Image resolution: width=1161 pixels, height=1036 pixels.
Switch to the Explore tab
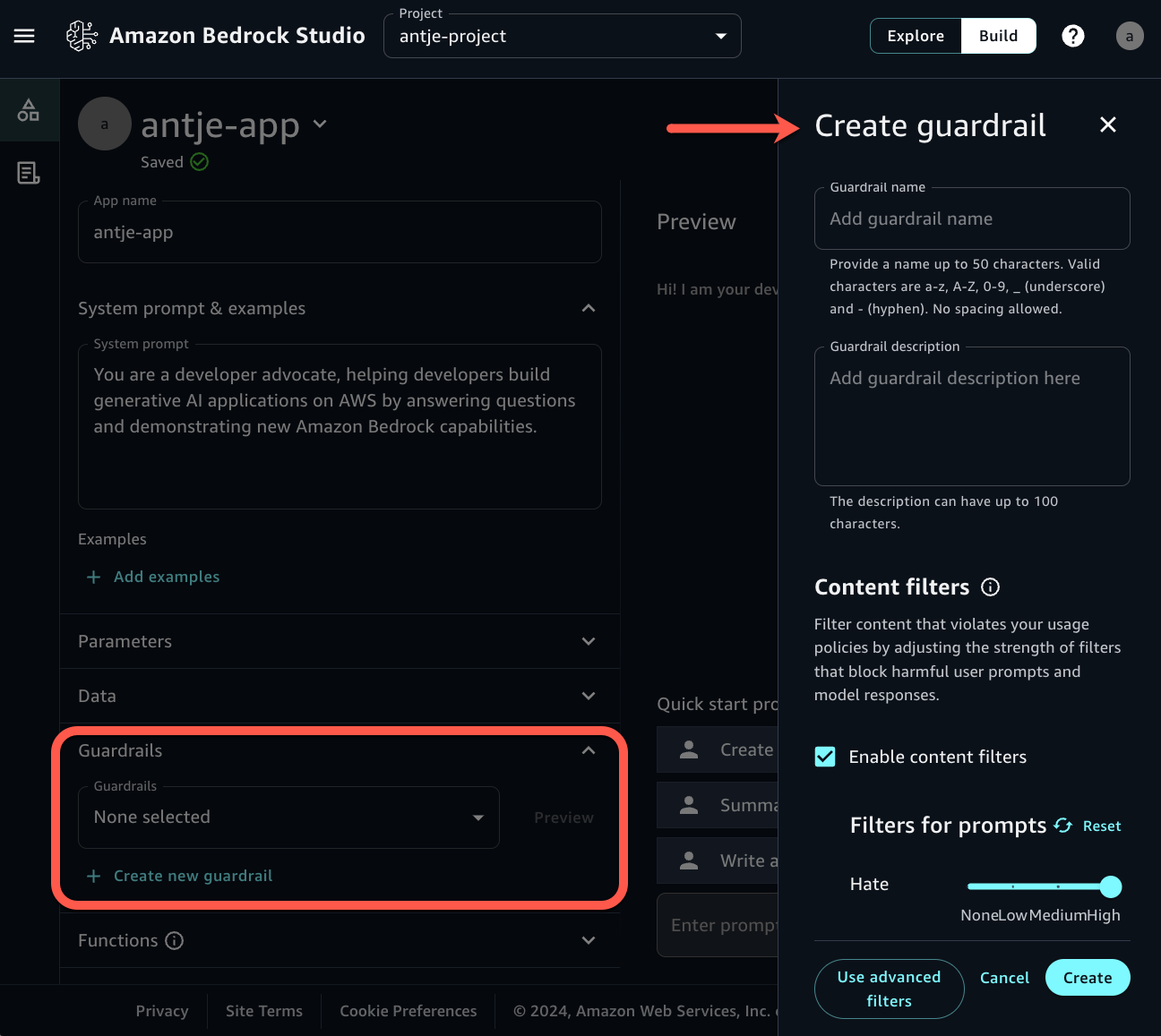coord(916,36)
